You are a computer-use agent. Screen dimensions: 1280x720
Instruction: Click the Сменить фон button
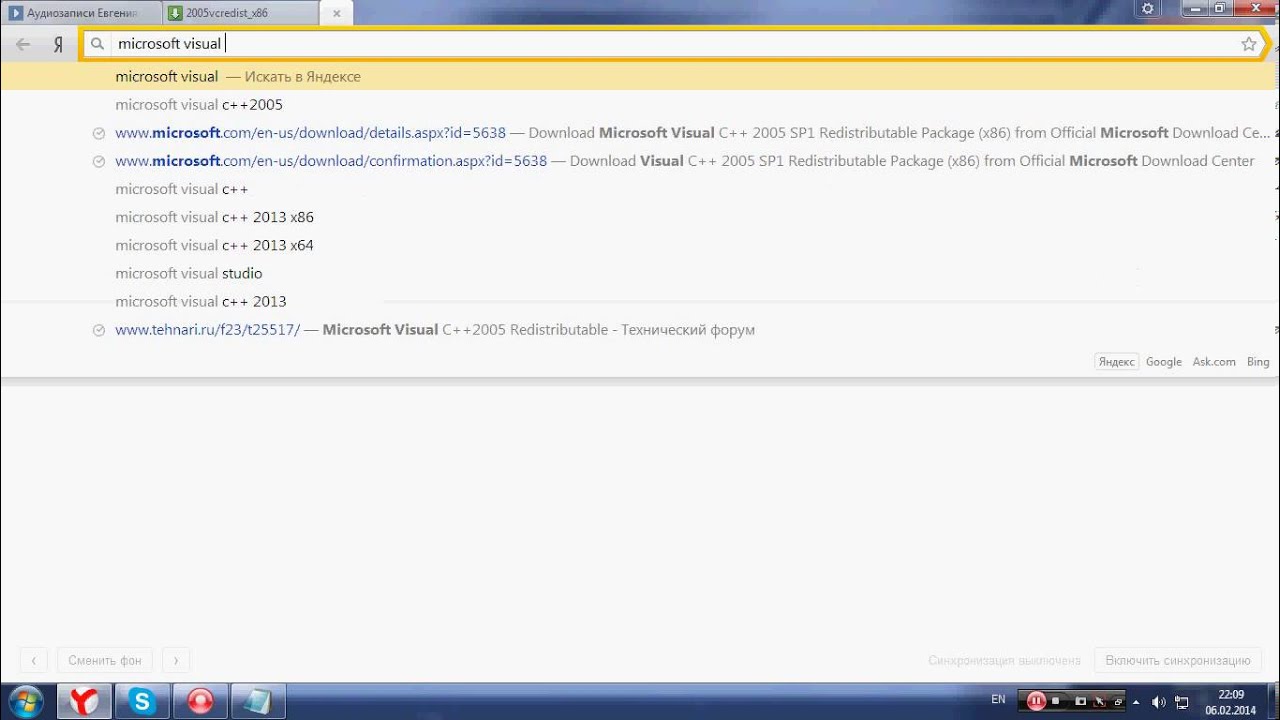click(x=104, y=660)
